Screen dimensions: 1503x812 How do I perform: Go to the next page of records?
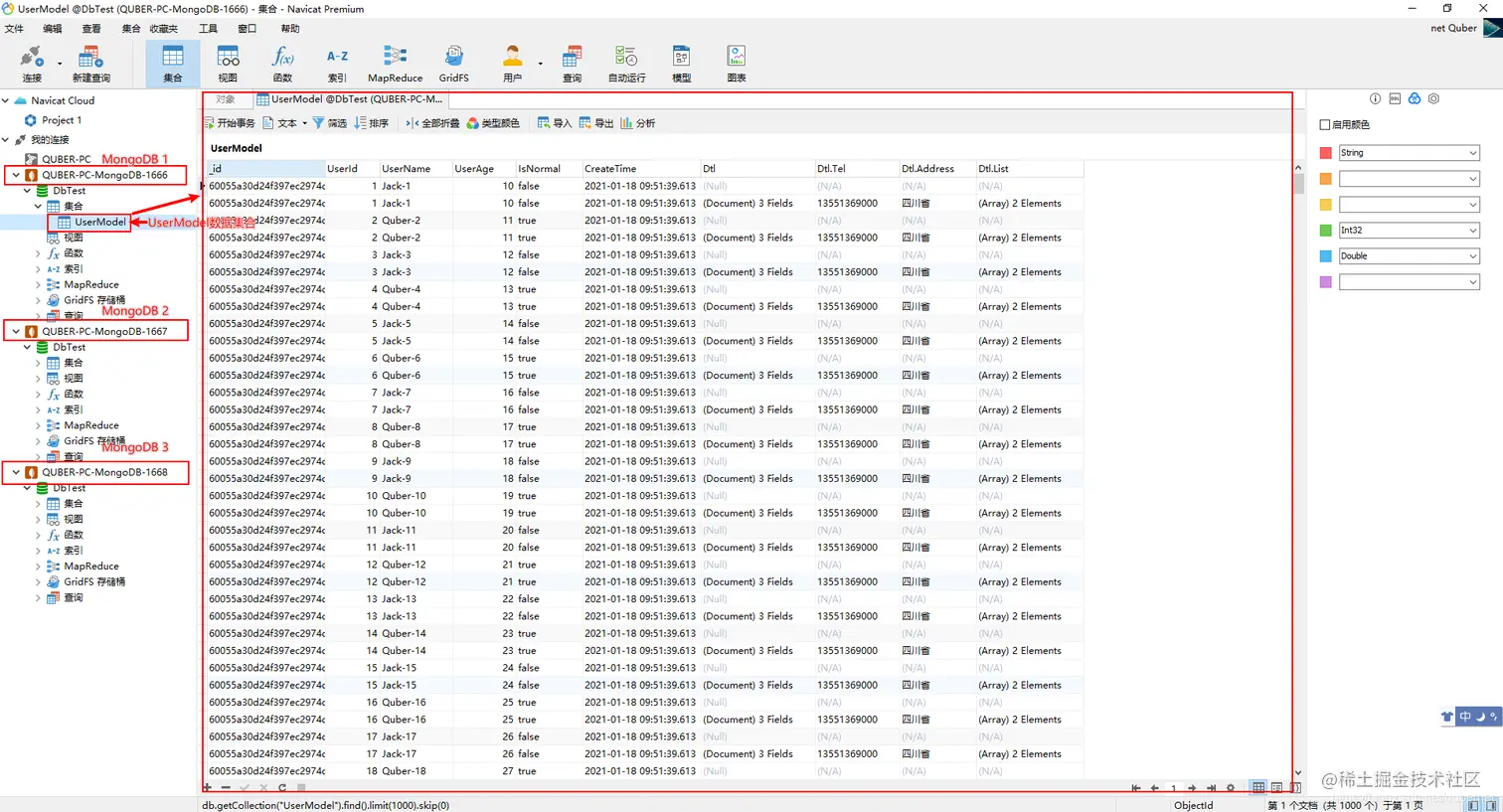[x=1192, y=788]
